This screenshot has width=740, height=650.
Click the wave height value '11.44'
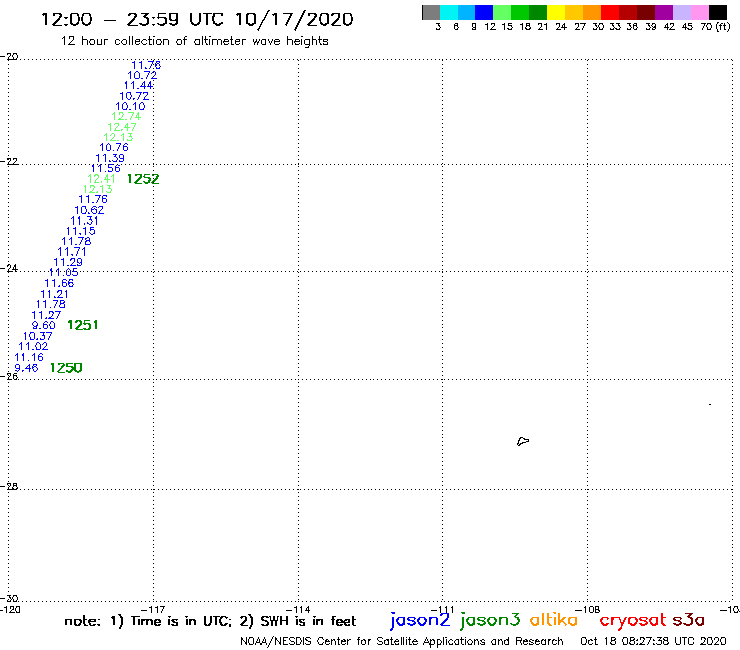pyautogui.click(x=138, y=85)
